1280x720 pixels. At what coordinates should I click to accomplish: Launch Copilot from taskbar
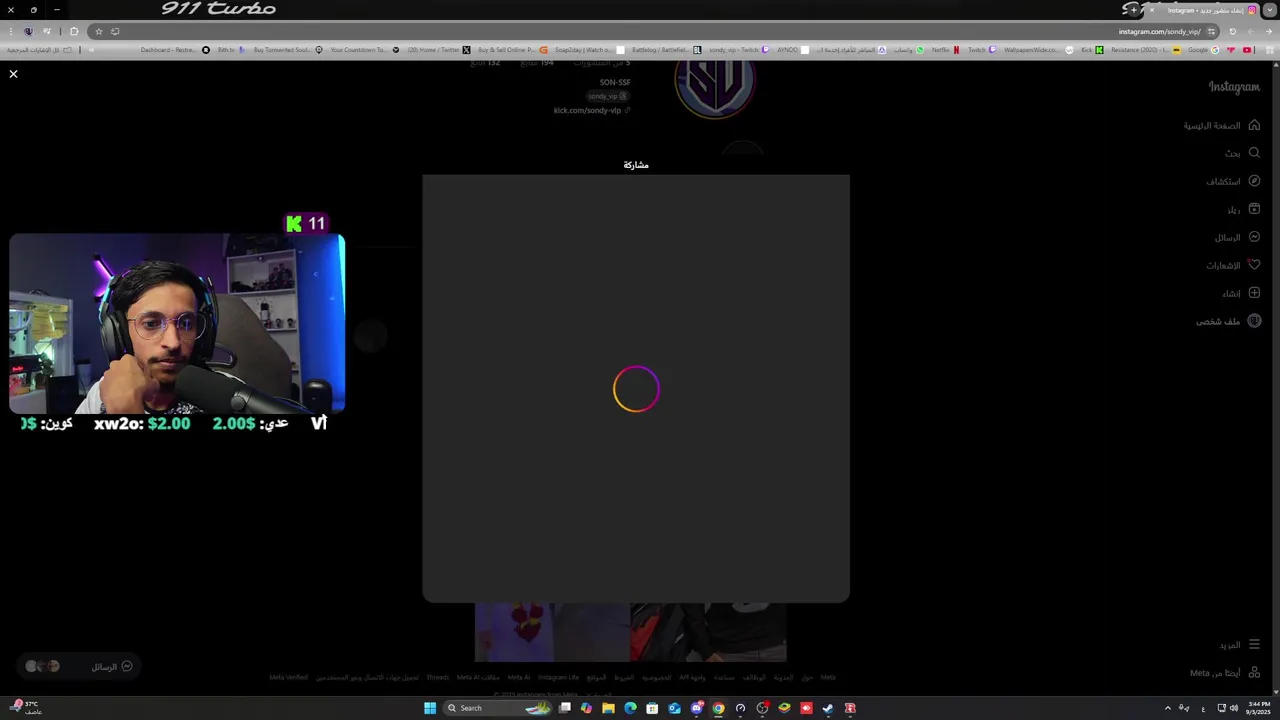click(x=586, y=708)
